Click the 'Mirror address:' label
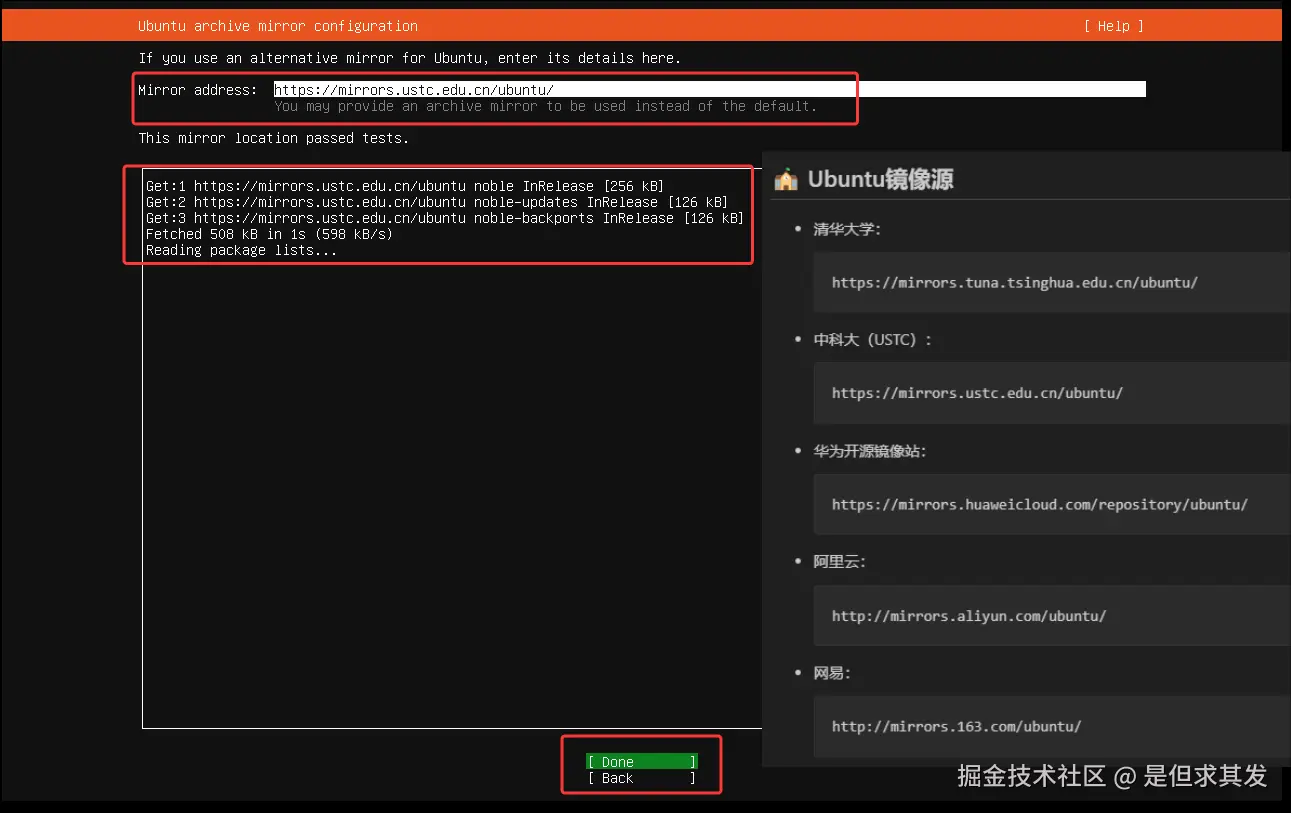The image size is (1291, 813). [x=198, y=90]
